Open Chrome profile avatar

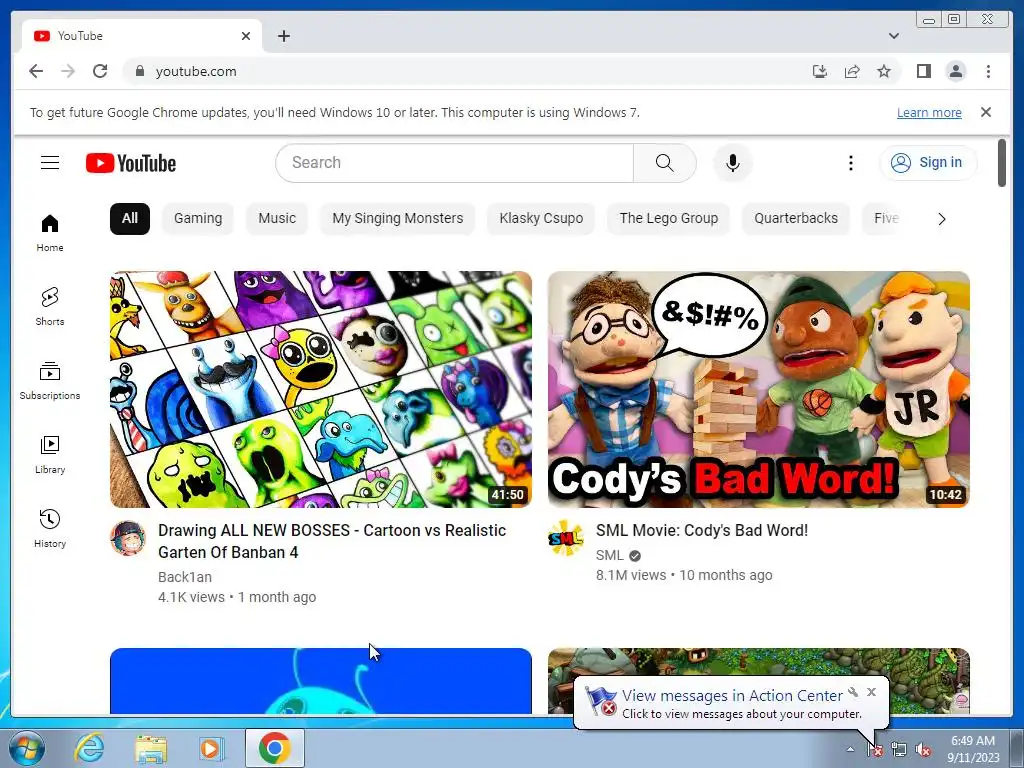955,71
